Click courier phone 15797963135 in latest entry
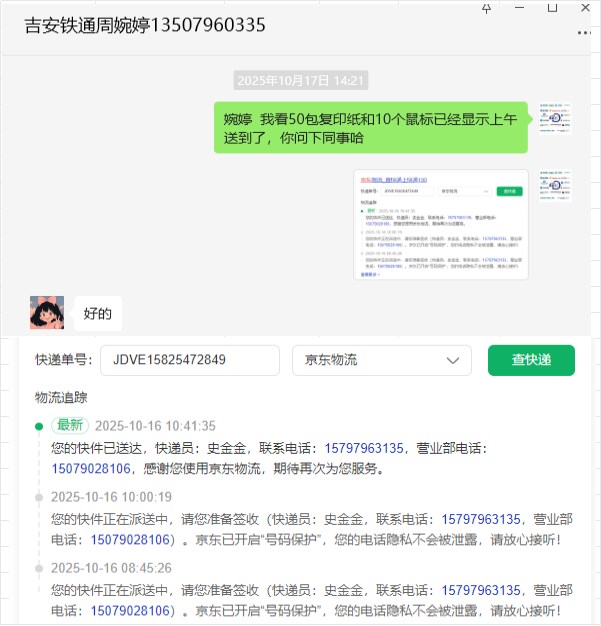This screenshot has height=626, width=601. (x=364, y=448)
